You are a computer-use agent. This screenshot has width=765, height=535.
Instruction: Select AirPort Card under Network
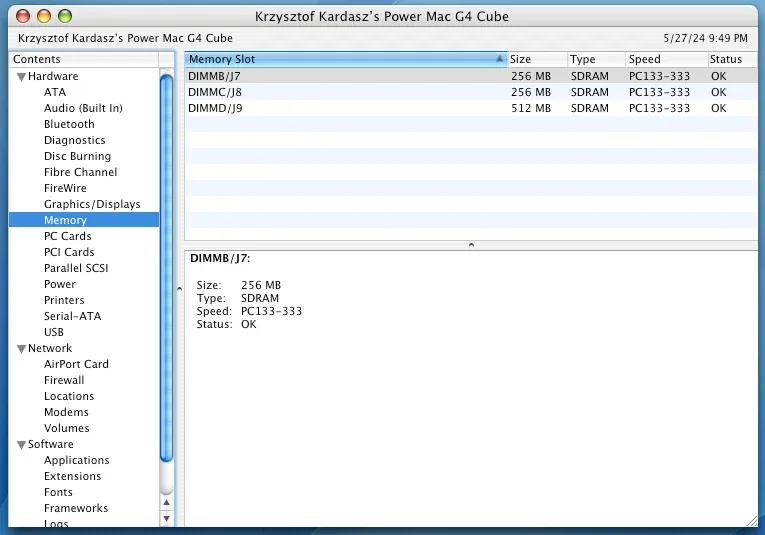point(76,364)
